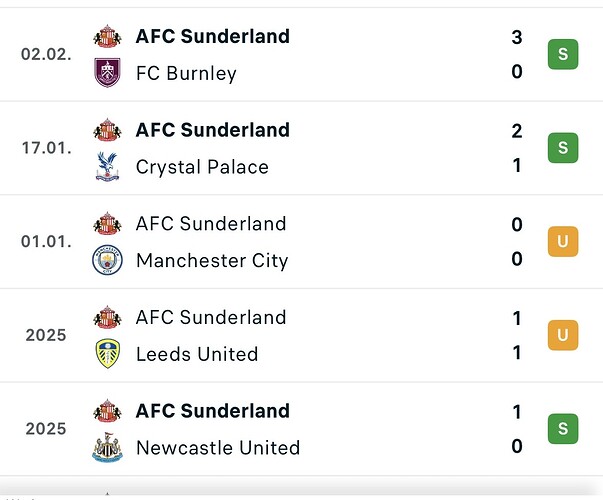
Task: Open the Manchester City team link
Action: 212,261
